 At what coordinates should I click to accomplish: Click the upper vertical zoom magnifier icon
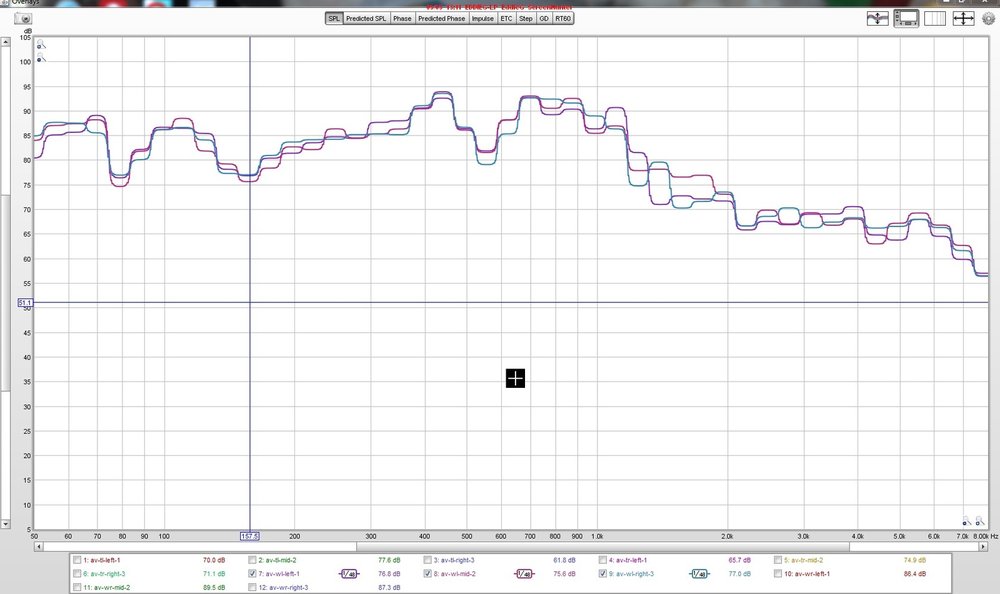click(41, 44)
